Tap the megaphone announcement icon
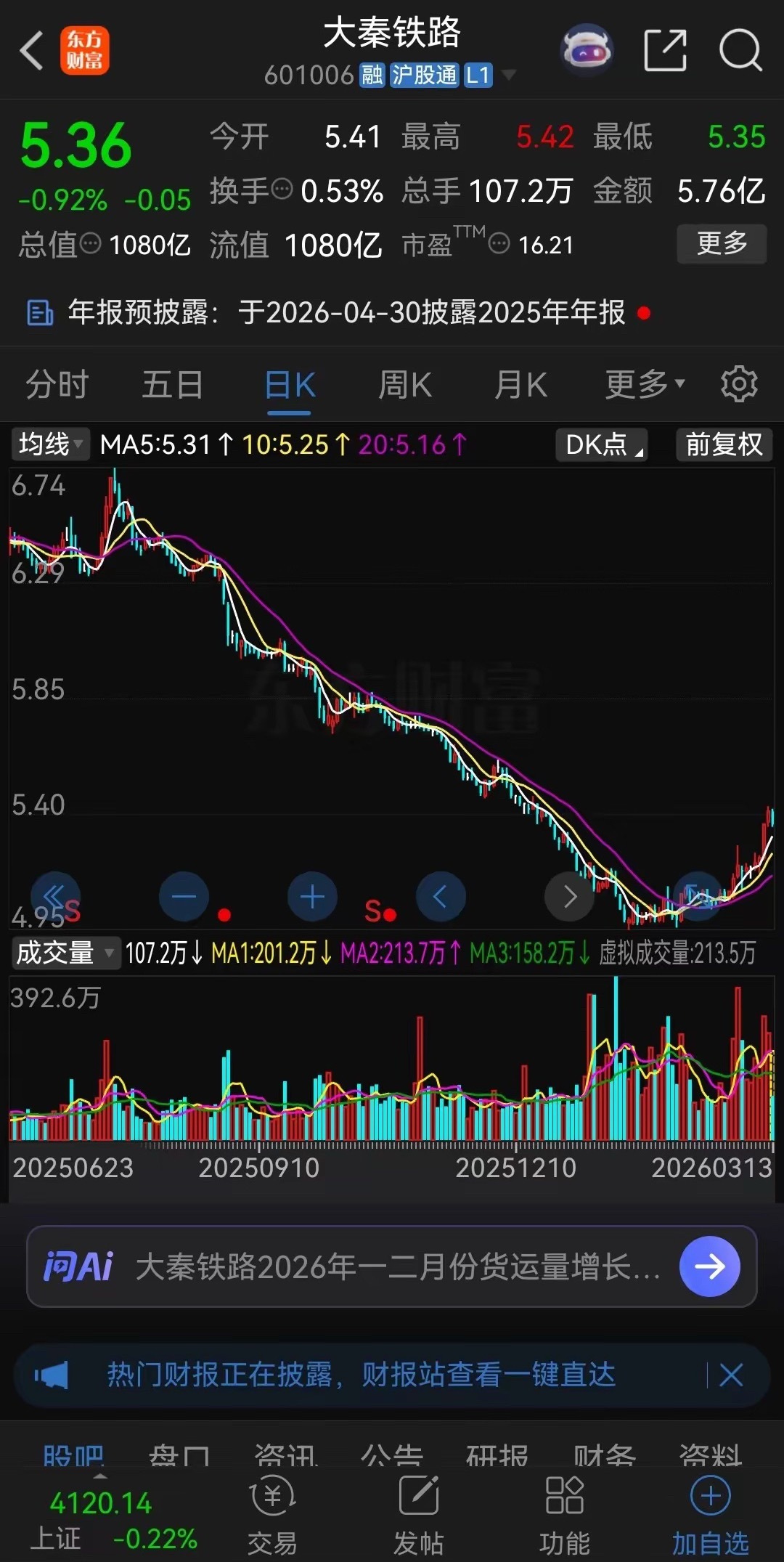 click(x=51, y=1375)
